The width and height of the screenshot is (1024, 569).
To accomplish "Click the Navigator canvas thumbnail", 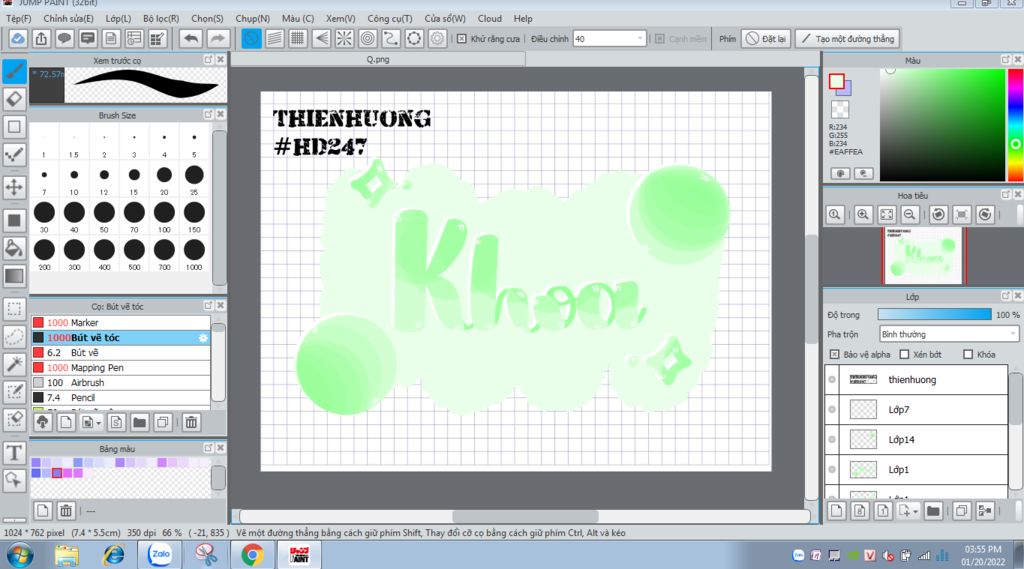I will pyautogui.click(x=923, y=255).
